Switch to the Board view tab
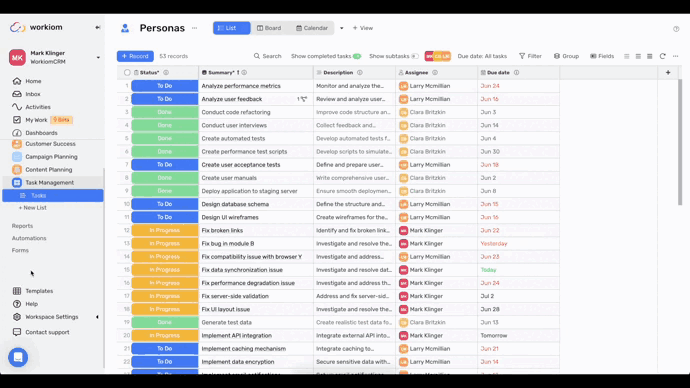690x388 pixels. [269, 28]
